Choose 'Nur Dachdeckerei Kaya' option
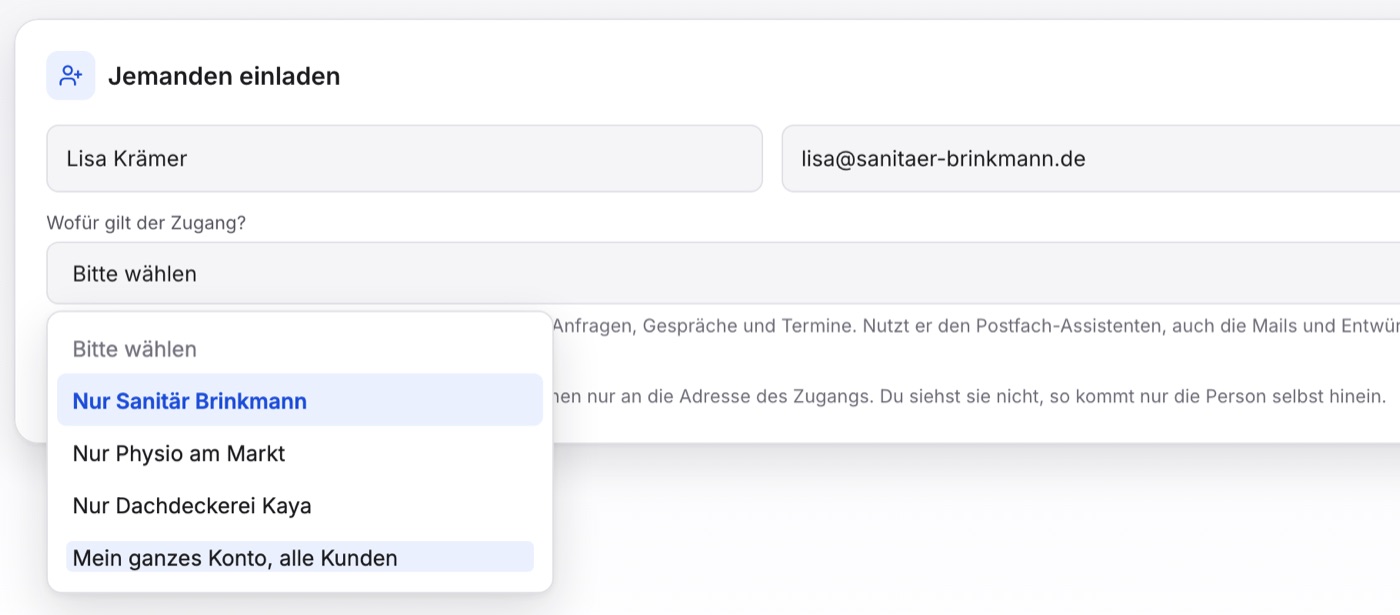Image resolution: width=1400 pixels, height=615 pixels. click(300, 505)
